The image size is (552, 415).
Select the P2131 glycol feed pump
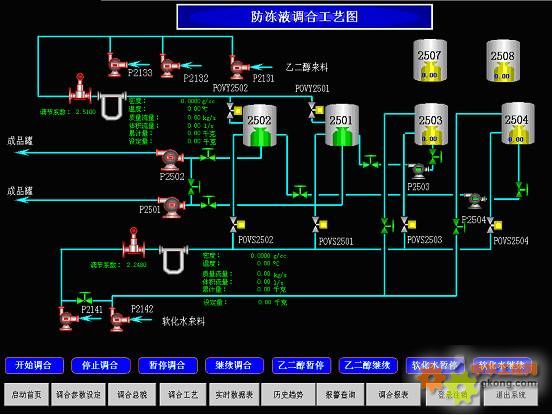[239, 67]
